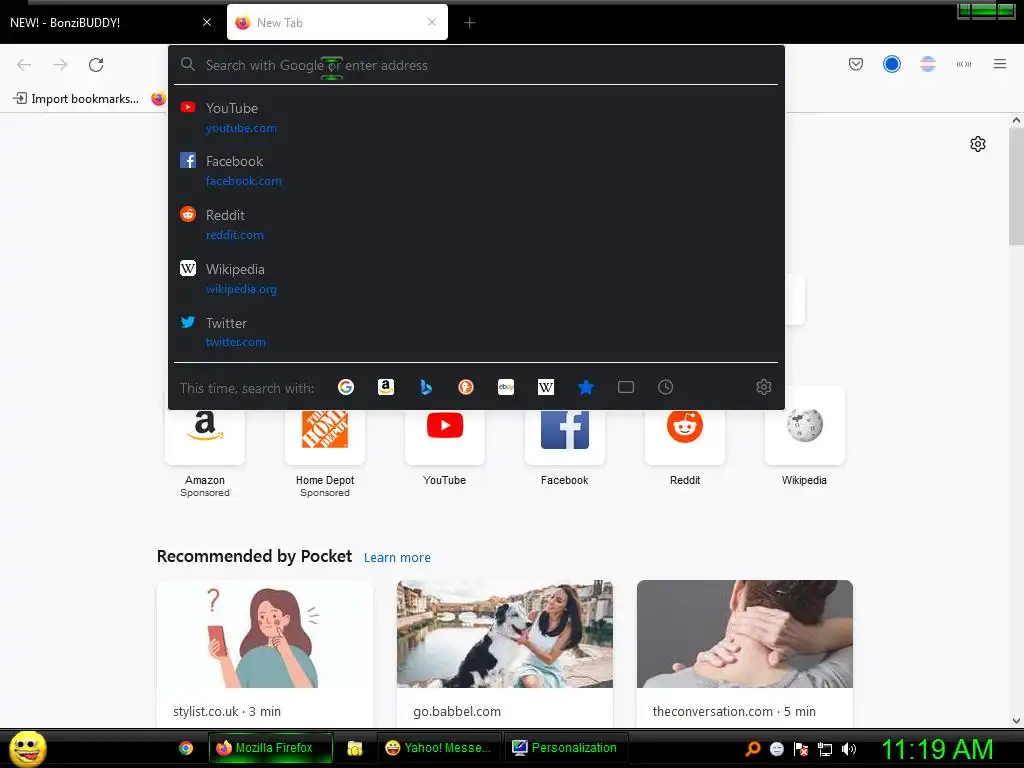The height and width of the screenshot is (768, 1024).
Task: Switch to the NEW! - BonziBUDDY! tab
Action: [x=110, y=22]
